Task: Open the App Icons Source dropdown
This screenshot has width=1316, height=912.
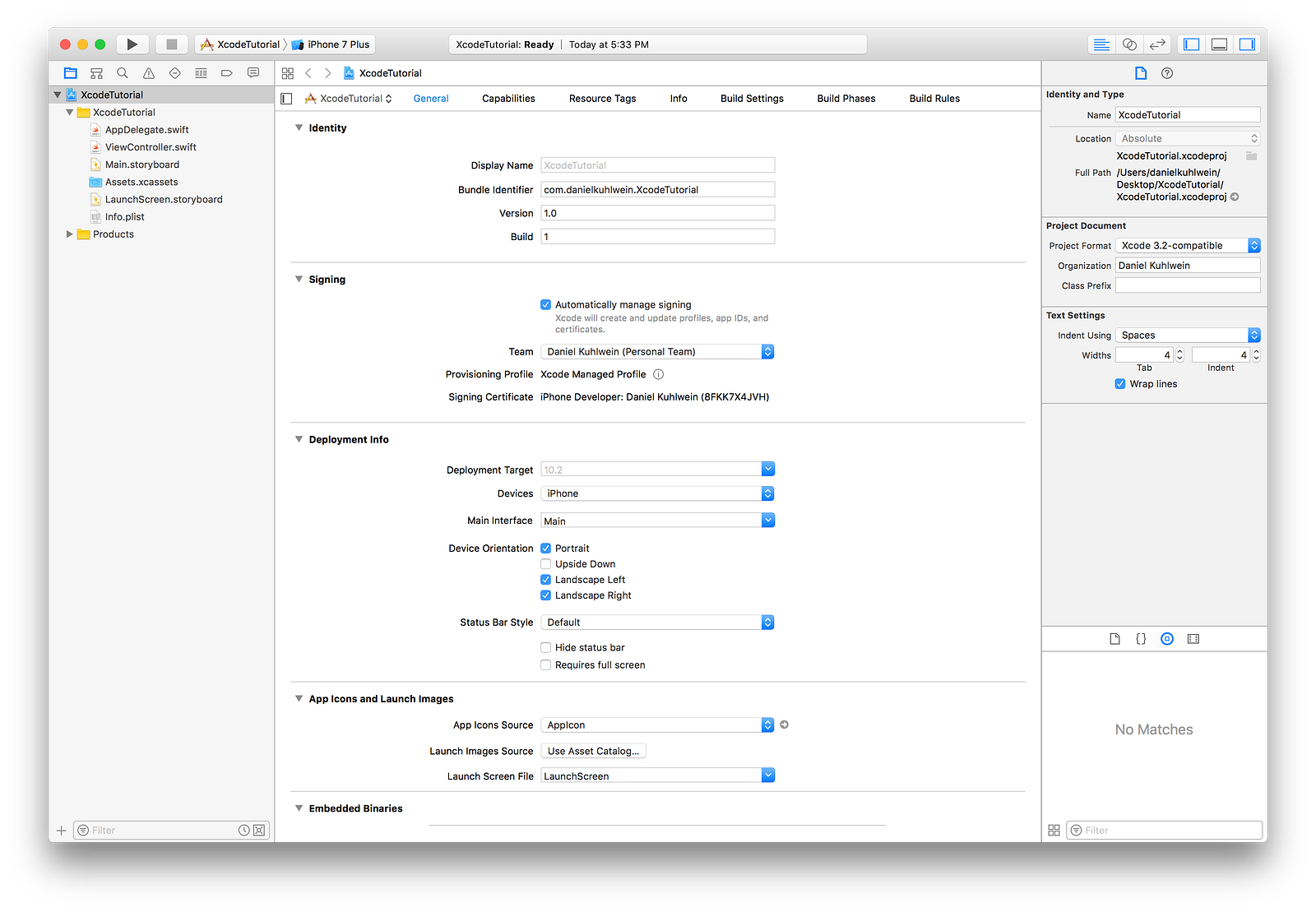Action: click(x=657, y=725)
